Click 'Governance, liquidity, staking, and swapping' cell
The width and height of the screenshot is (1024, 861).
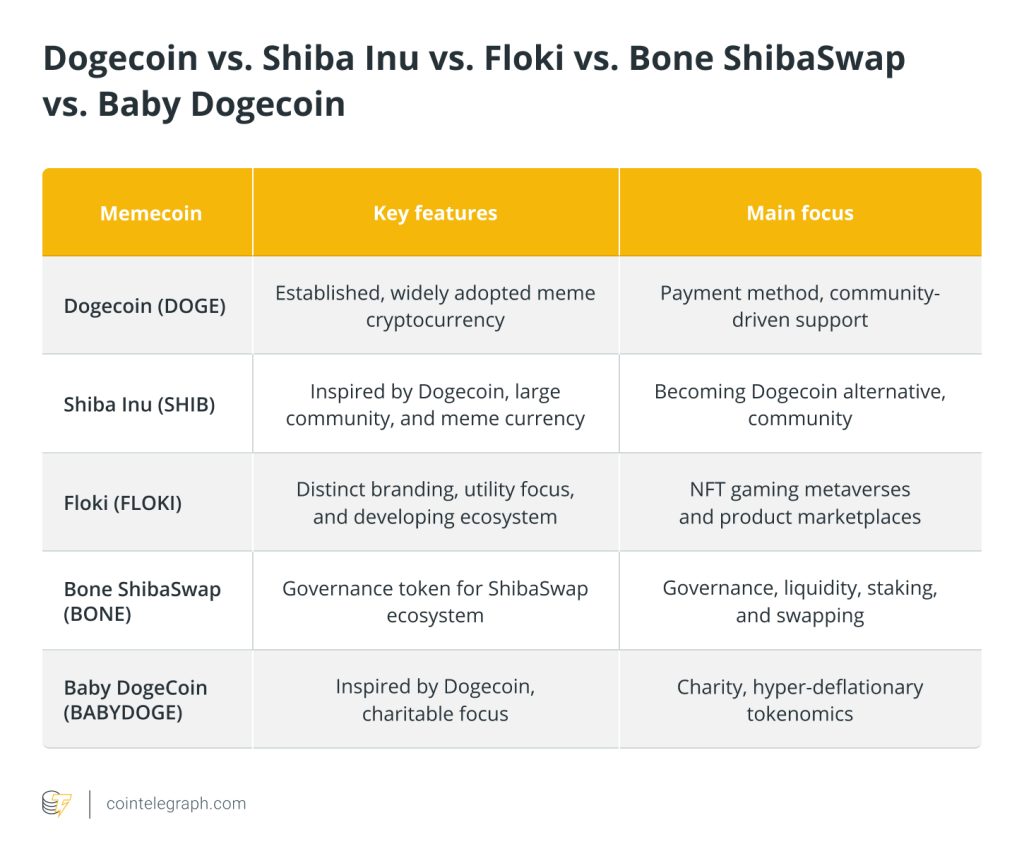tap(800, 601)
